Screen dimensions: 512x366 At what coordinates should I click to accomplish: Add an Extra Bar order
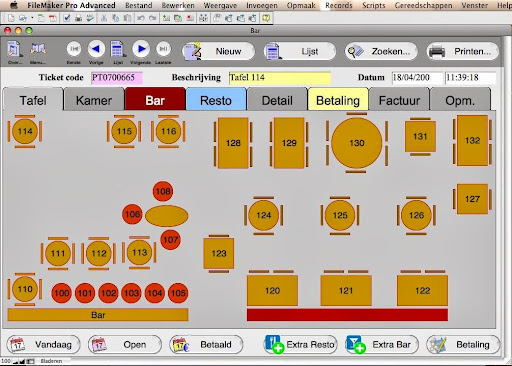click(x=382, y=344)
